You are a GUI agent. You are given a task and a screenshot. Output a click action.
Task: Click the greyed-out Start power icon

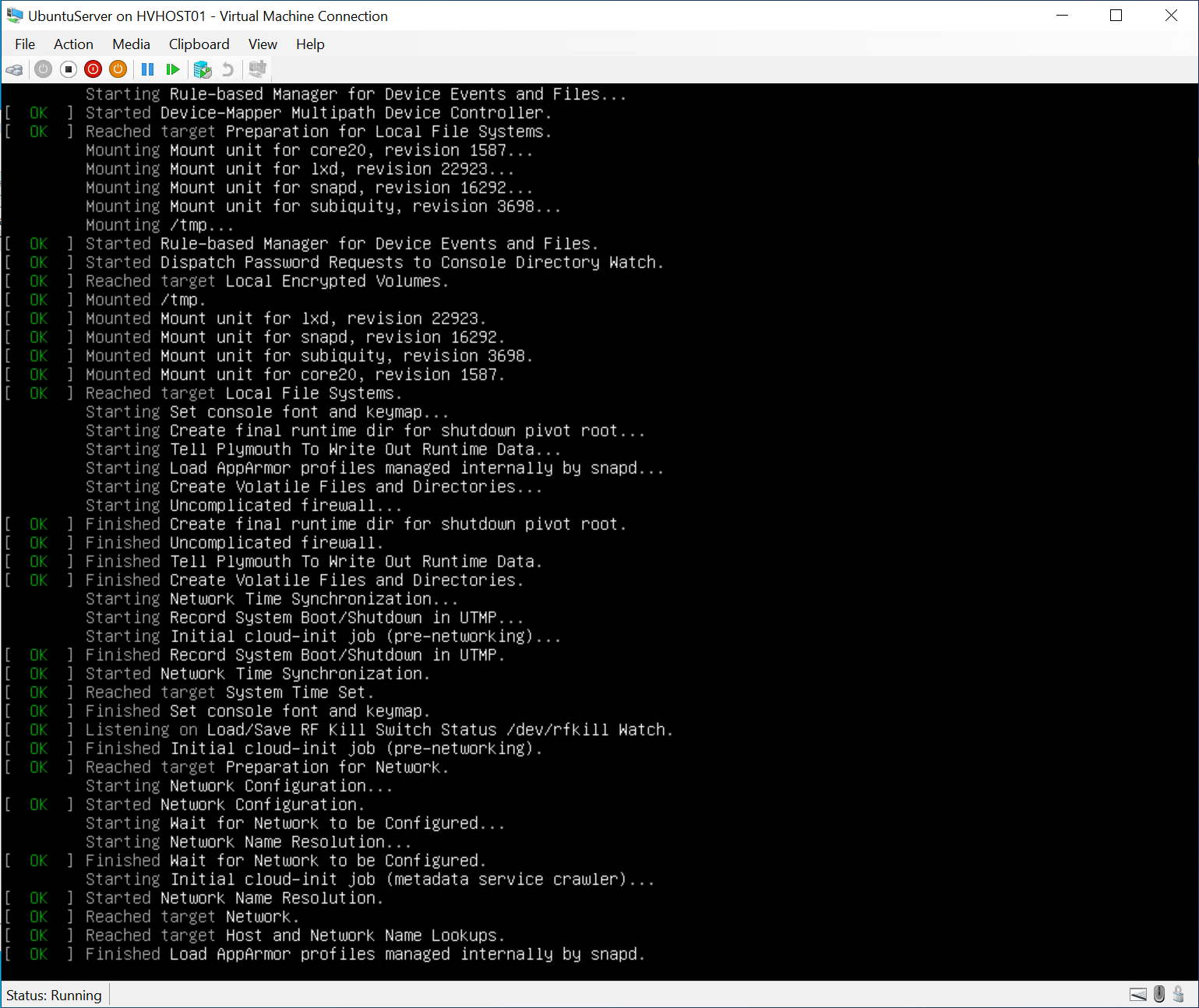pos(43,69)
